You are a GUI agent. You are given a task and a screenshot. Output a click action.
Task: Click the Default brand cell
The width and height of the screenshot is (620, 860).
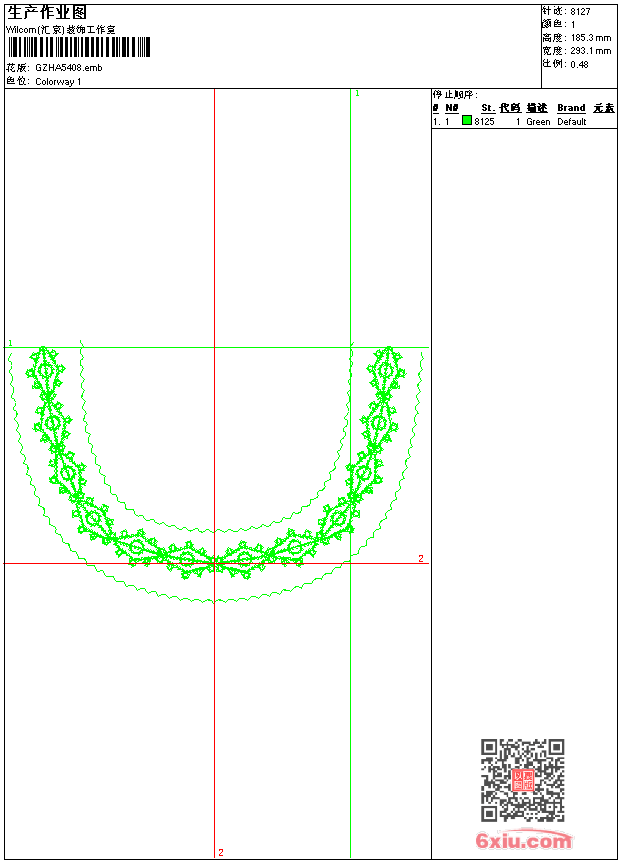point(572,122)
